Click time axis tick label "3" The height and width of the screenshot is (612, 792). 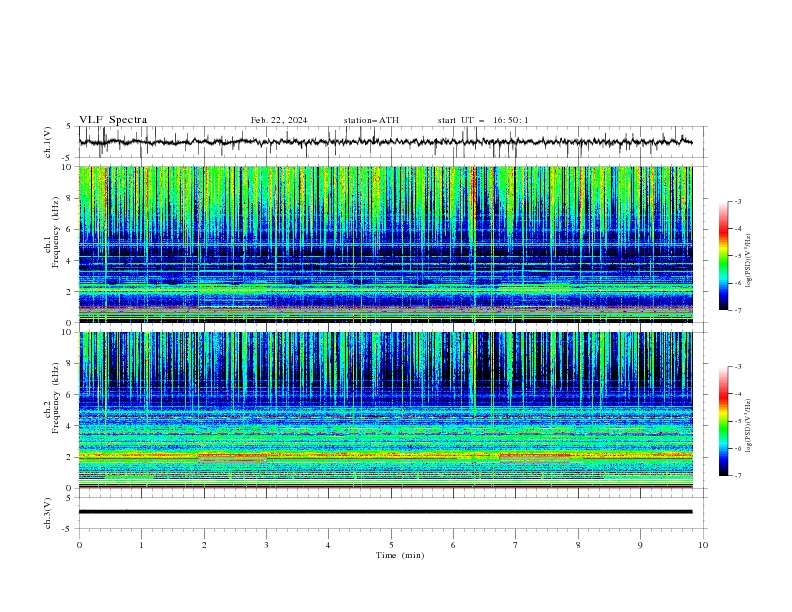(x=266, y=545)
